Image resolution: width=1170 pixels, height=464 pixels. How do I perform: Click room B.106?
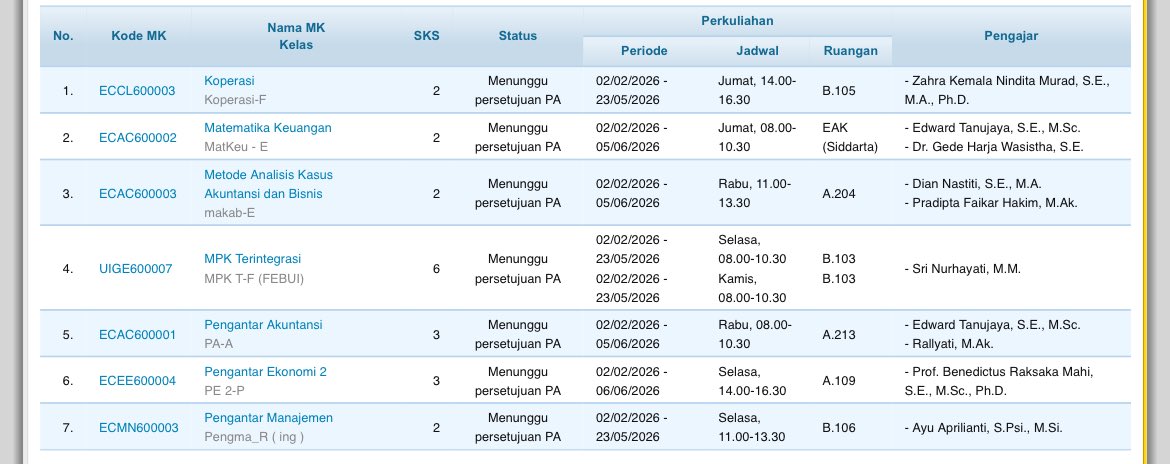(x=839, y=428)
